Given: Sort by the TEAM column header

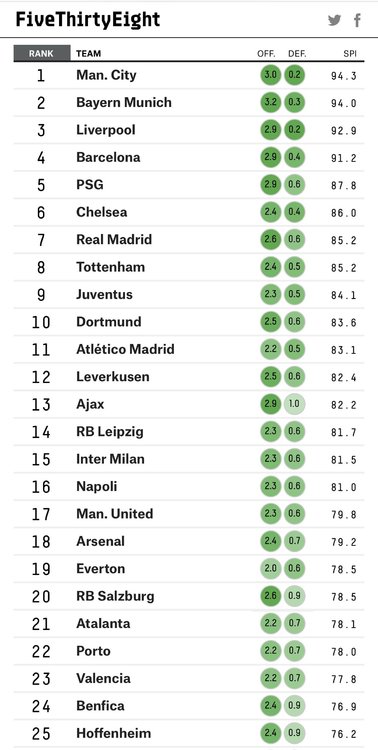Looking at the screenshot, I should pos(89,54).
